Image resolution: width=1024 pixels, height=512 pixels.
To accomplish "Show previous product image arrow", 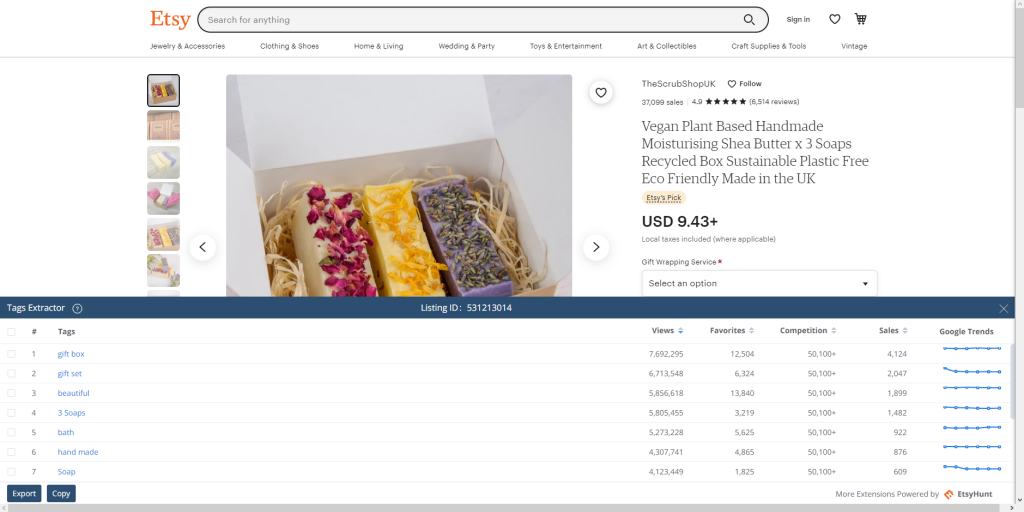I will click(x=203, y=247).
